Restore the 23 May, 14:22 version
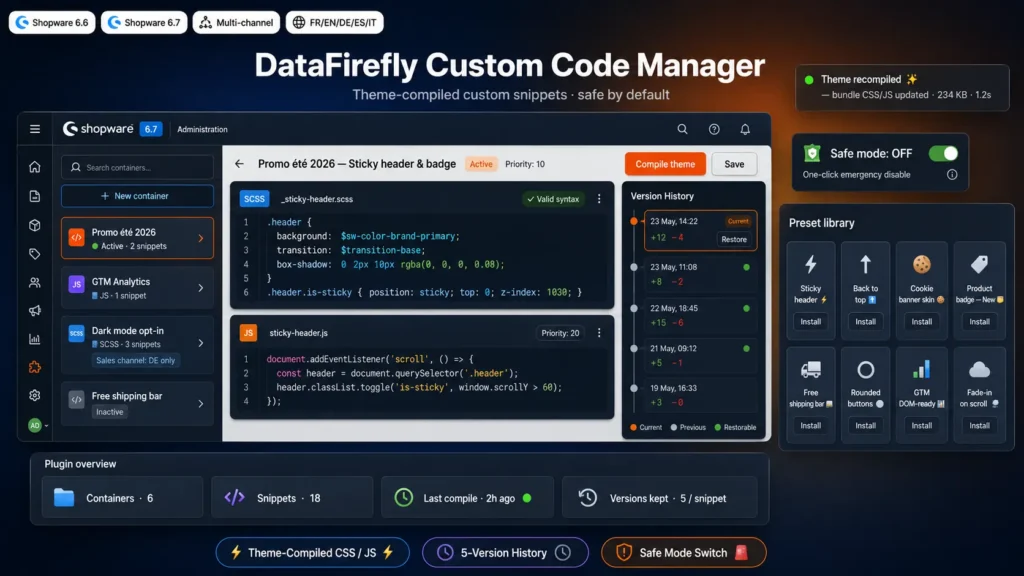Viewport: 1024px width, 576px height. 733,239
